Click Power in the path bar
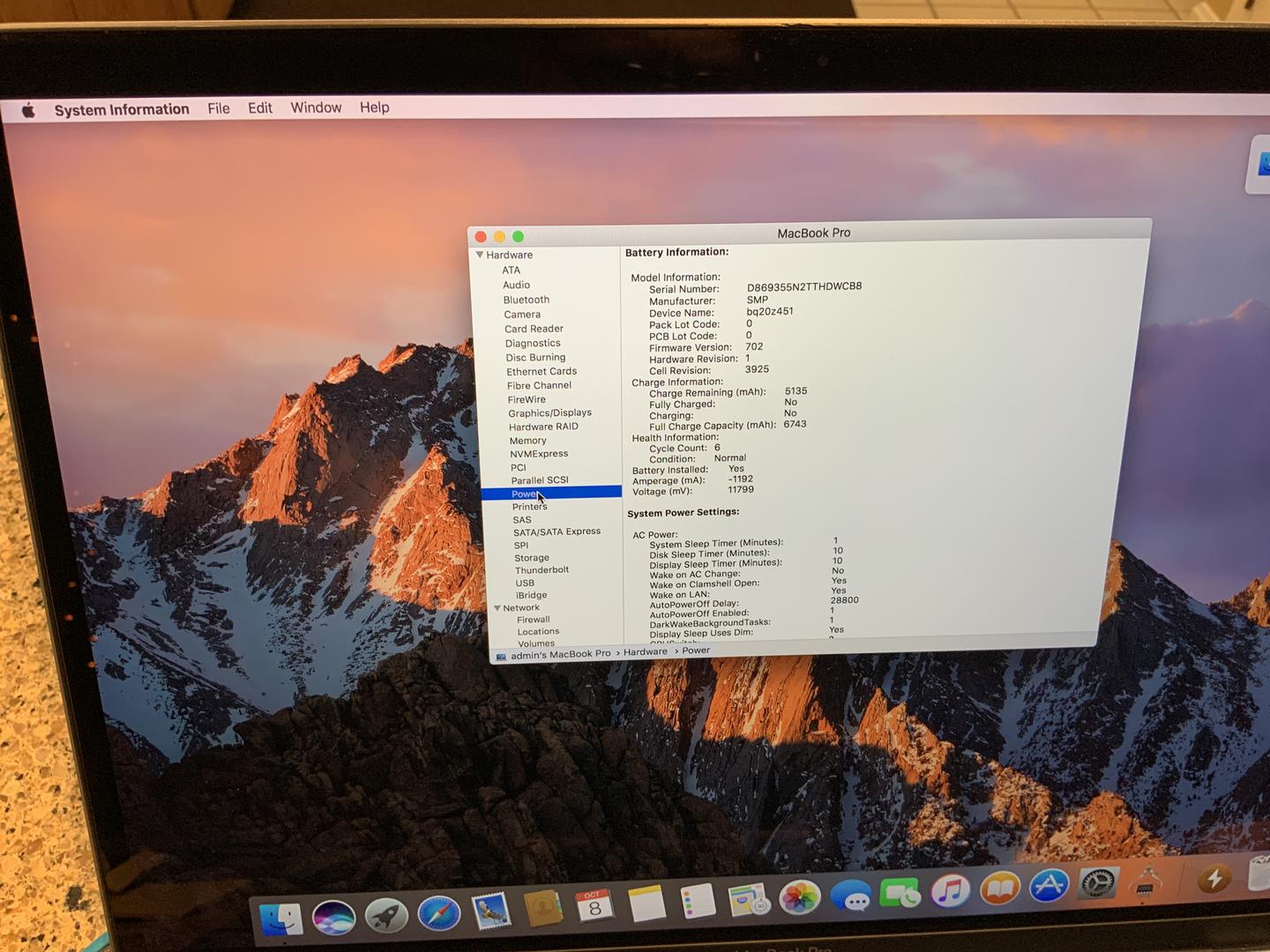This screenshot has width=1270, height=952. tap(696, 651)
